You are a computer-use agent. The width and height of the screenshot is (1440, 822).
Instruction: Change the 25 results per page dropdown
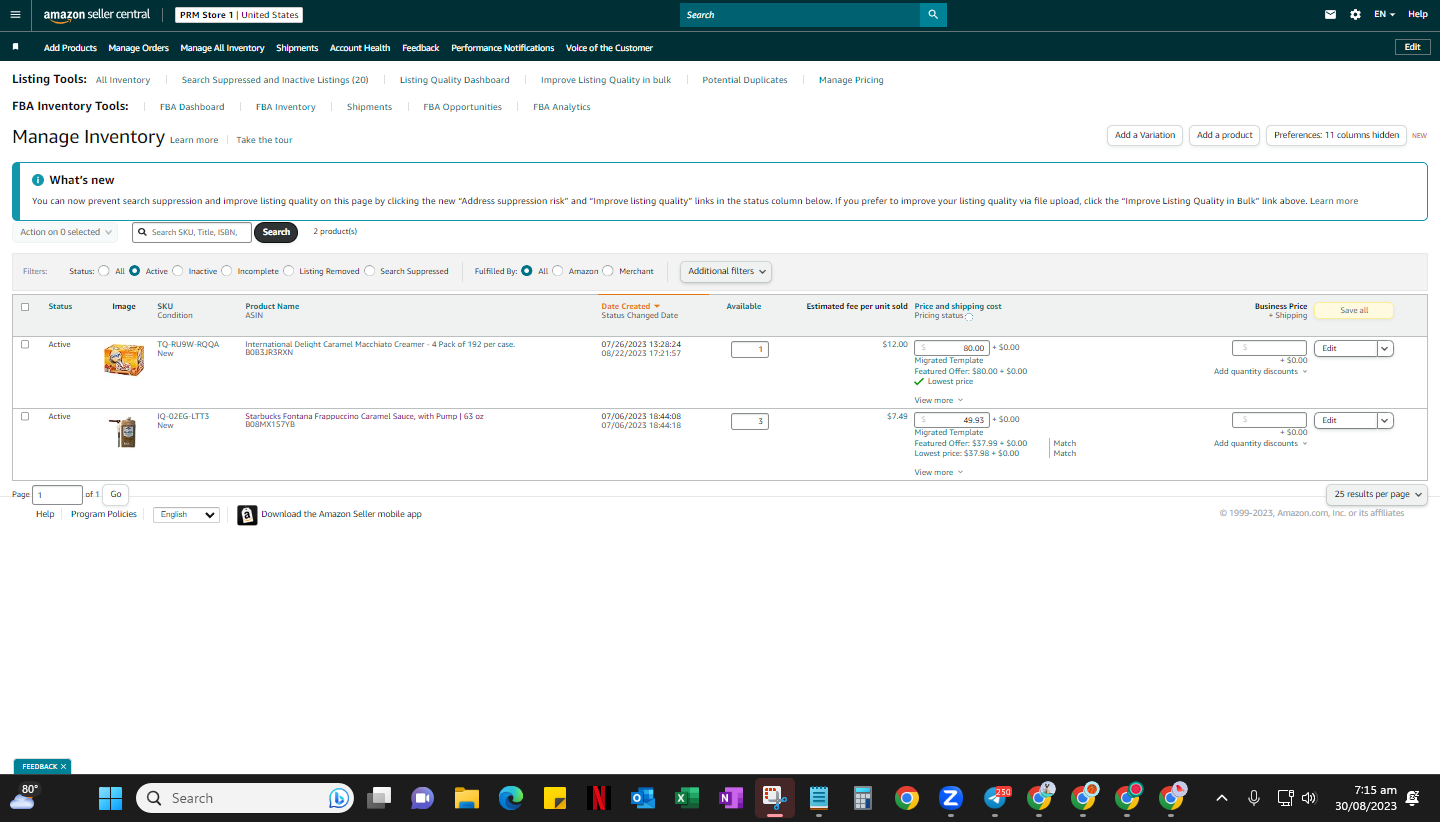[x=1377, y=494]
